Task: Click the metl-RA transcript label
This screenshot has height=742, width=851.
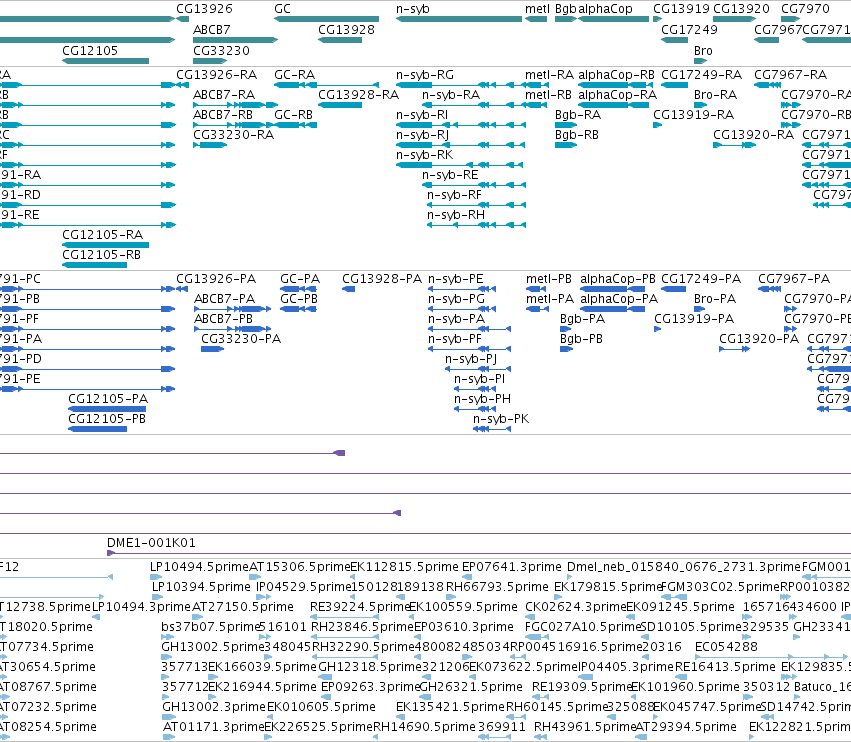Action: click(x=549, y=74)
